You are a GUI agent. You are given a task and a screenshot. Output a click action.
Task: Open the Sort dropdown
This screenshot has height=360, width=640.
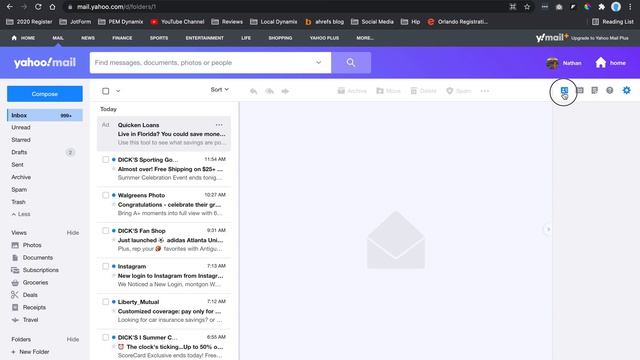click(220, 89)
